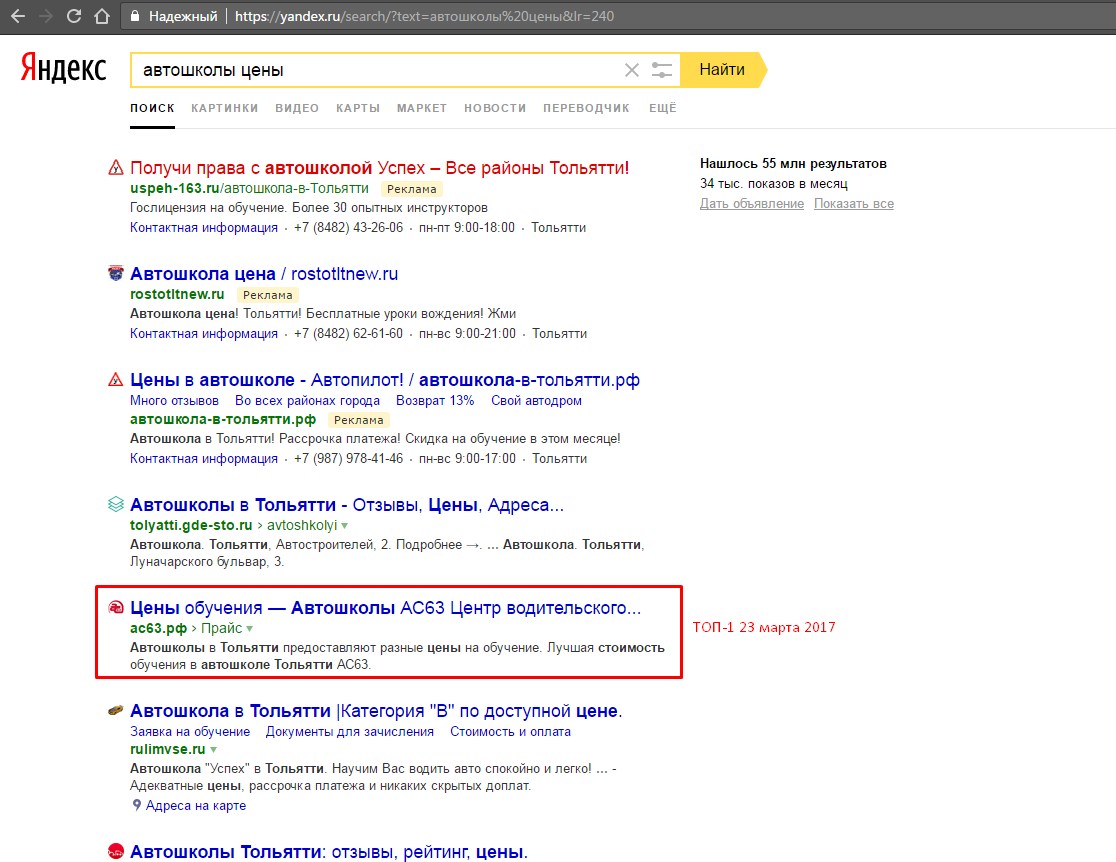Click the secure padlock icon
The width and height of the screenshot is (1116, 862).
(x=135, y=16)
